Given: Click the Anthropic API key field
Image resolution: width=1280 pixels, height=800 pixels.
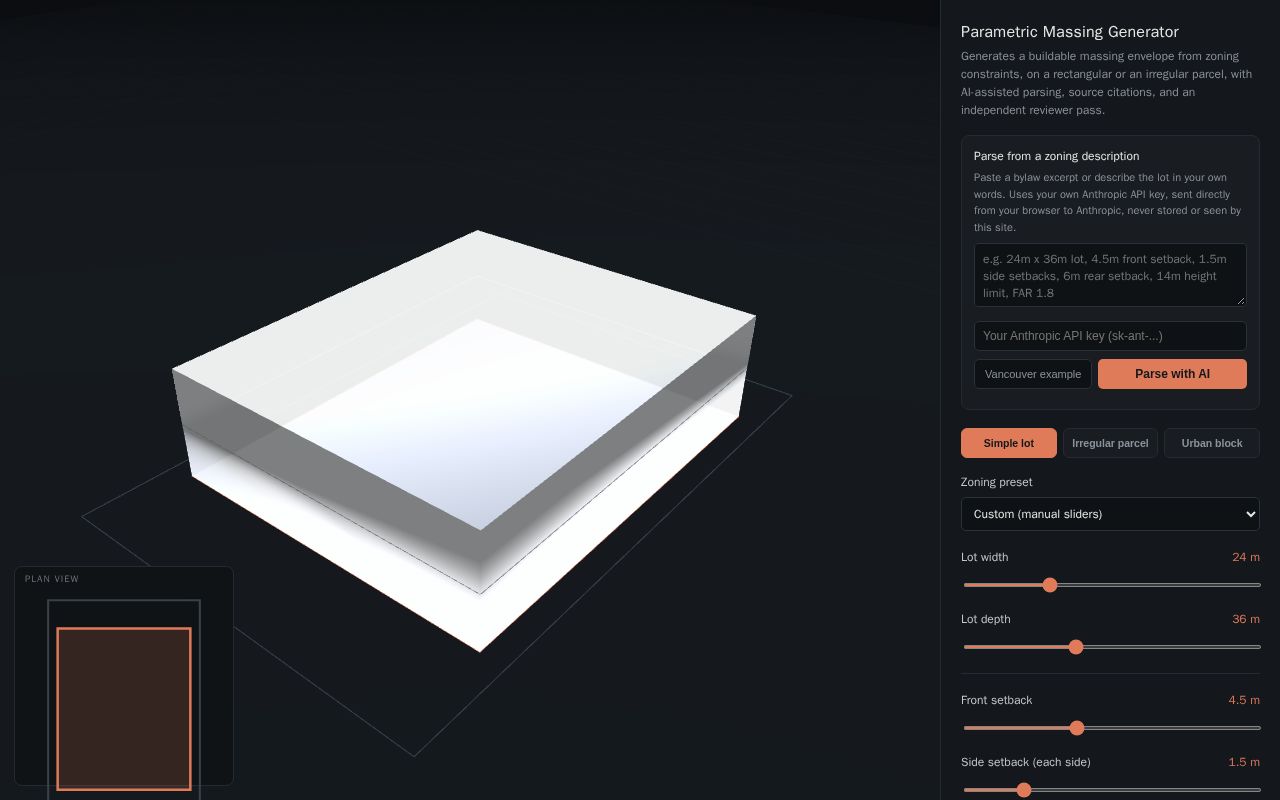Looking at the screenshot, I should 1110,336.
